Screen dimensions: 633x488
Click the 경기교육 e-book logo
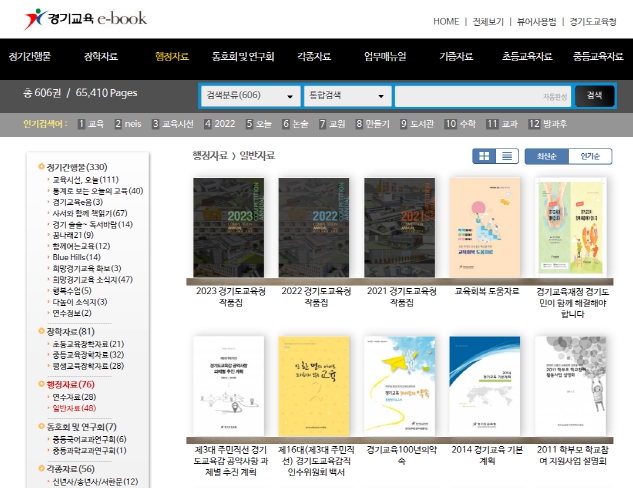[x=73, y=17]
